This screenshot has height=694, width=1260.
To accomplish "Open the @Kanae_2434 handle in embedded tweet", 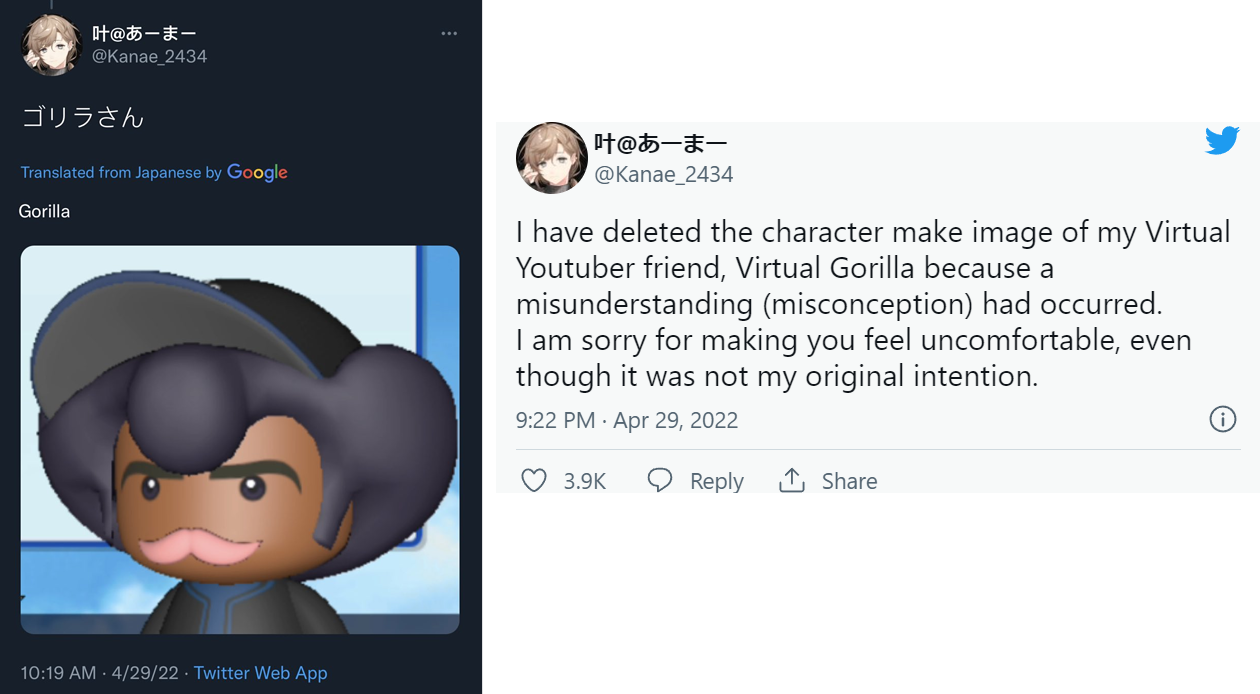I will [x=664, y=175].
